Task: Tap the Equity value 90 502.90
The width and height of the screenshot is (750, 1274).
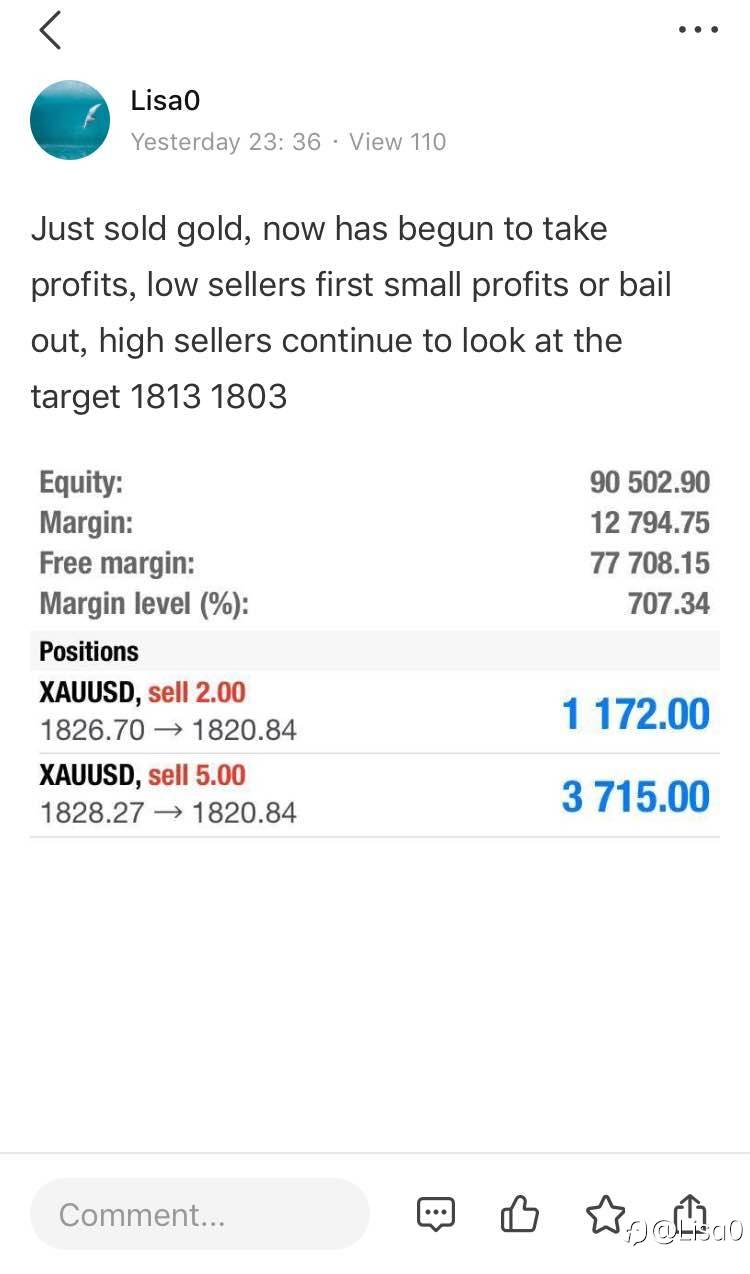Action: [649, 482]
